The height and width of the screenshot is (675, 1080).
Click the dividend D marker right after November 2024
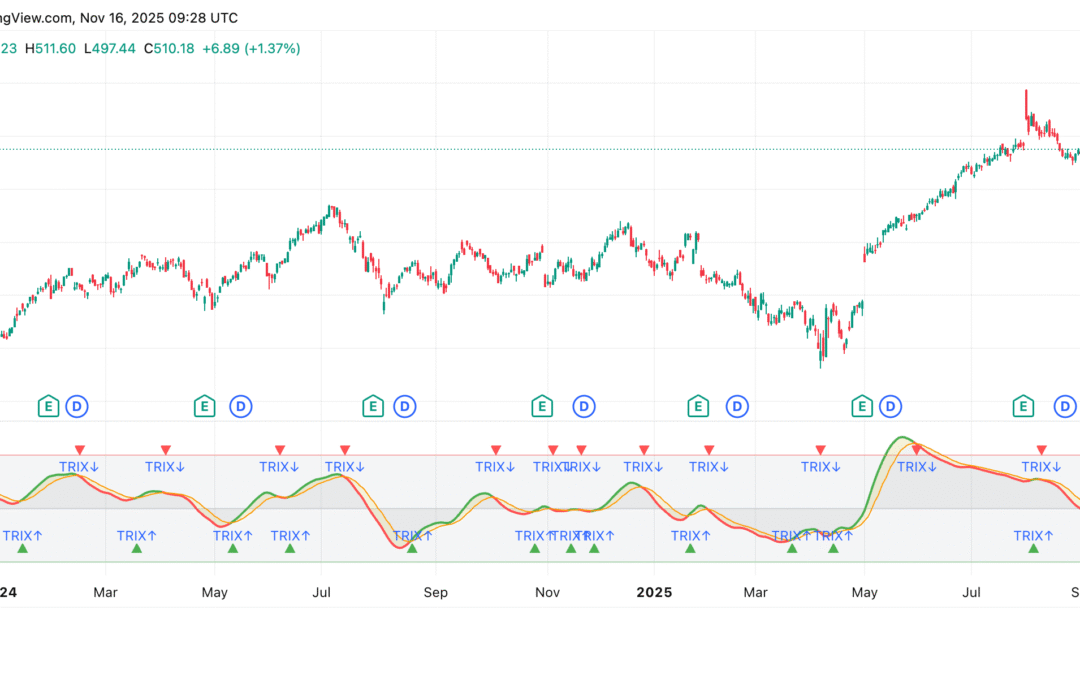(x=583, y=406)
